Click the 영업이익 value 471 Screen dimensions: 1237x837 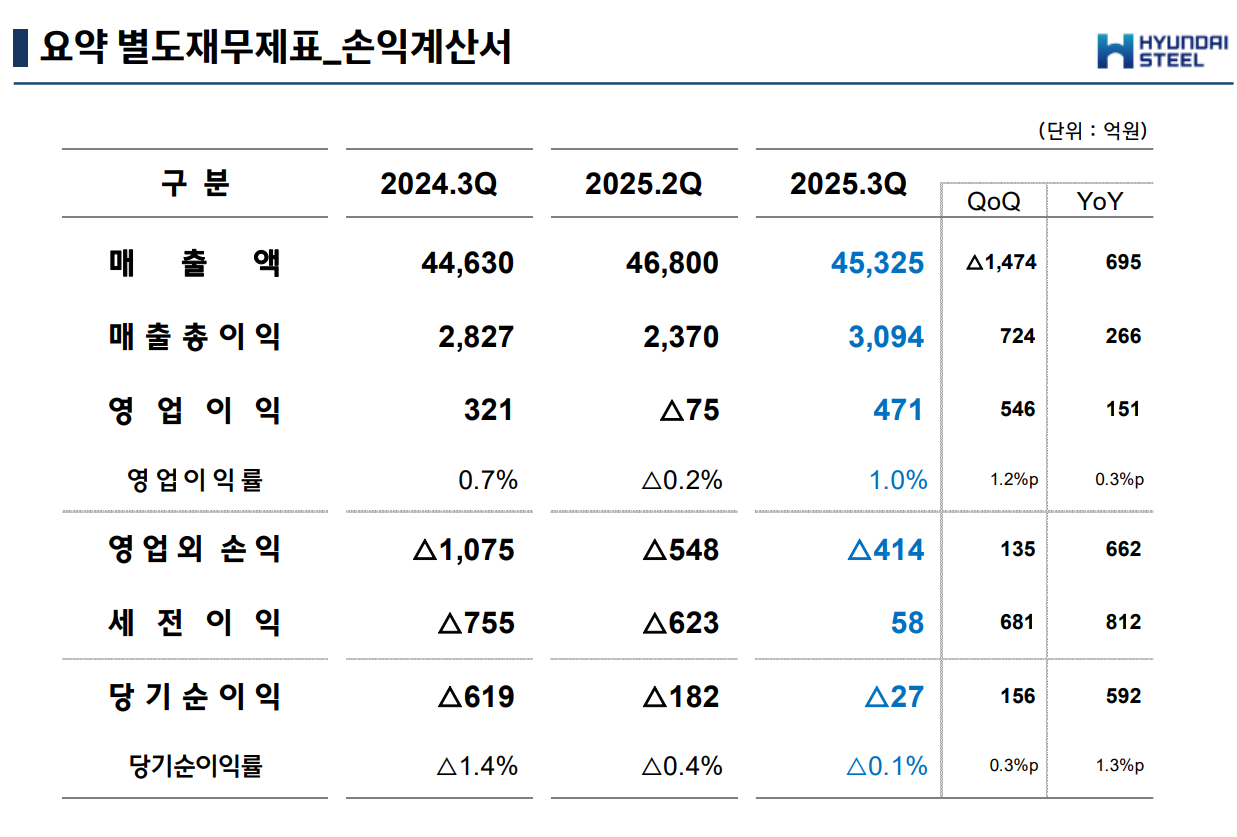pos(897,410)
